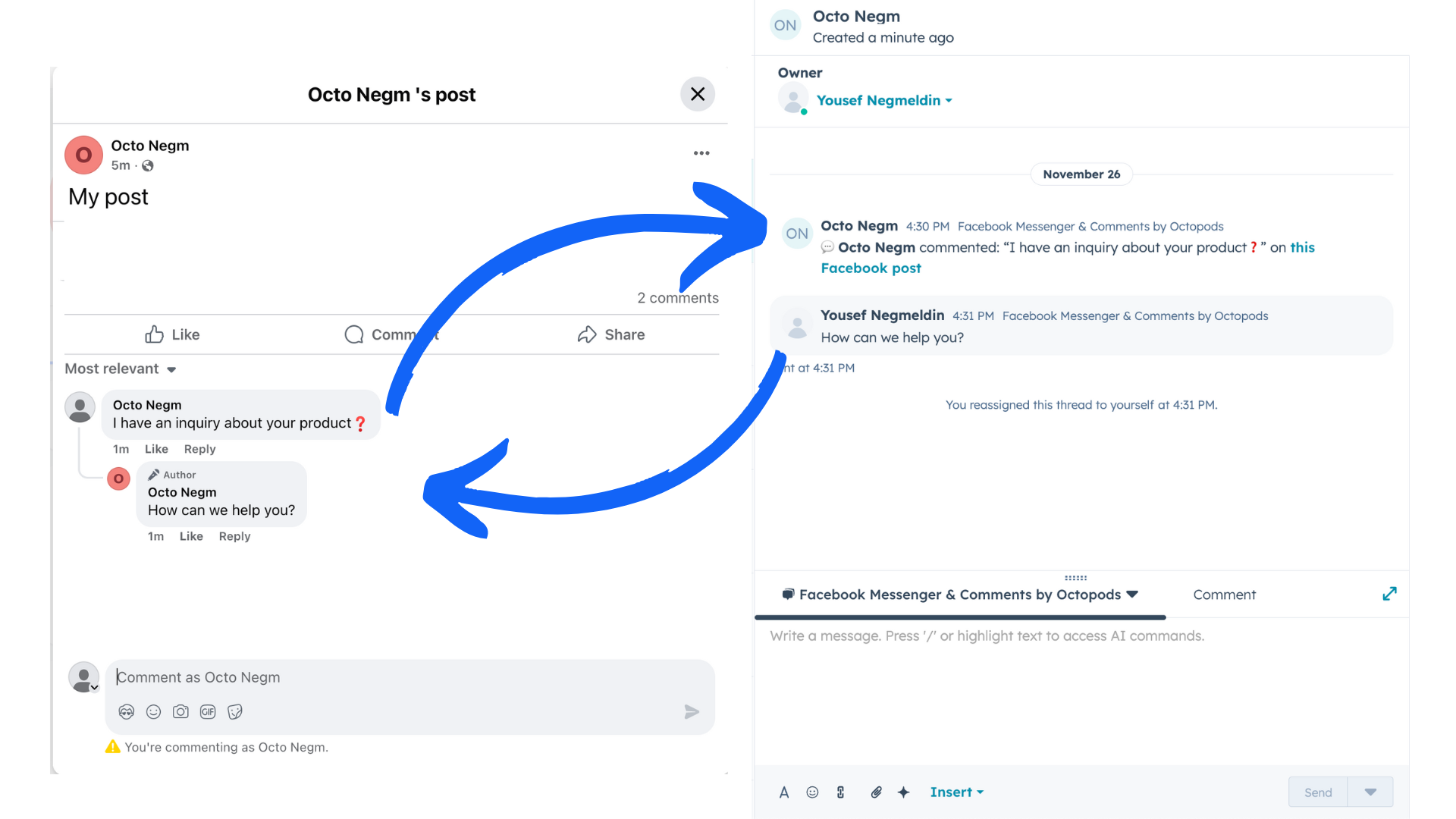Viewport: 1456px width, 819px height.
Task: Click the AI sparkle assistant icon
Action: (x=903, y=792)
